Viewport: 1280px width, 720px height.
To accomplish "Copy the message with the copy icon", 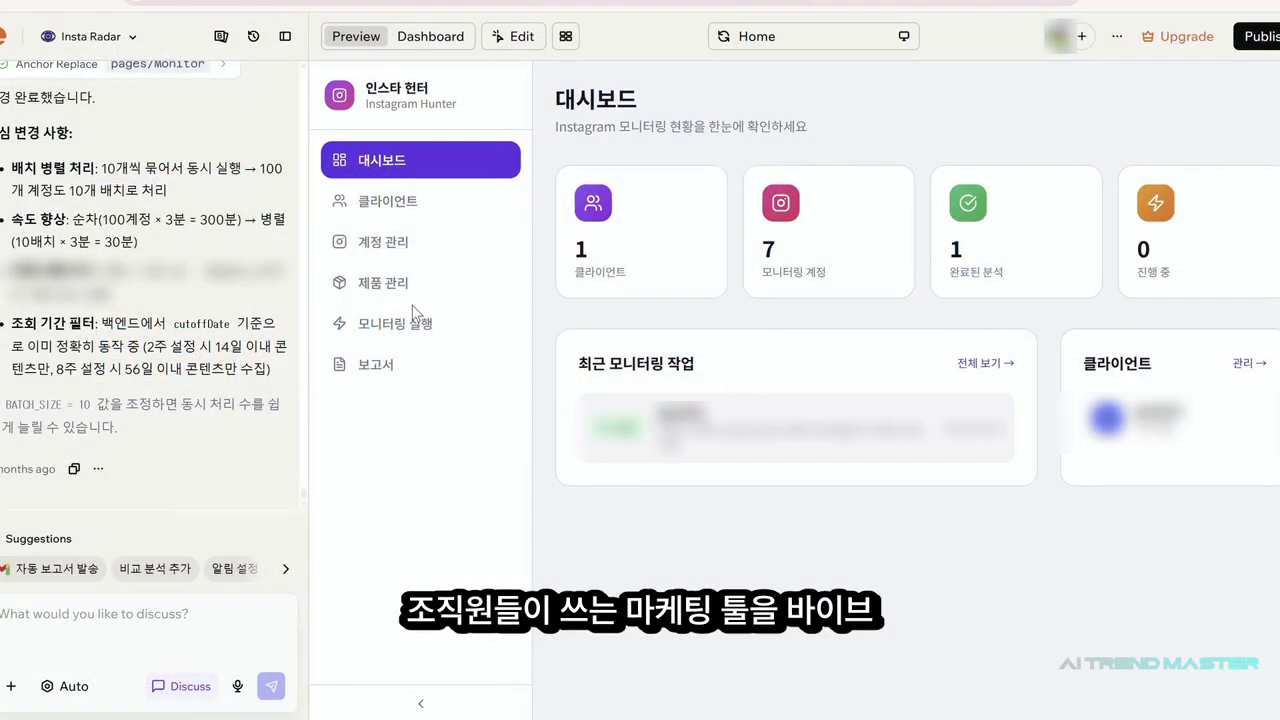I will pos(74,469).
